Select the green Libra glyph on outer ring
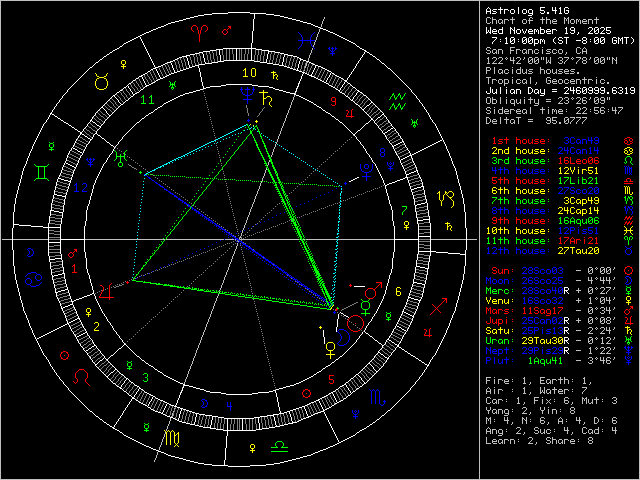Viewport: 640px width, 480px height. 280,446
